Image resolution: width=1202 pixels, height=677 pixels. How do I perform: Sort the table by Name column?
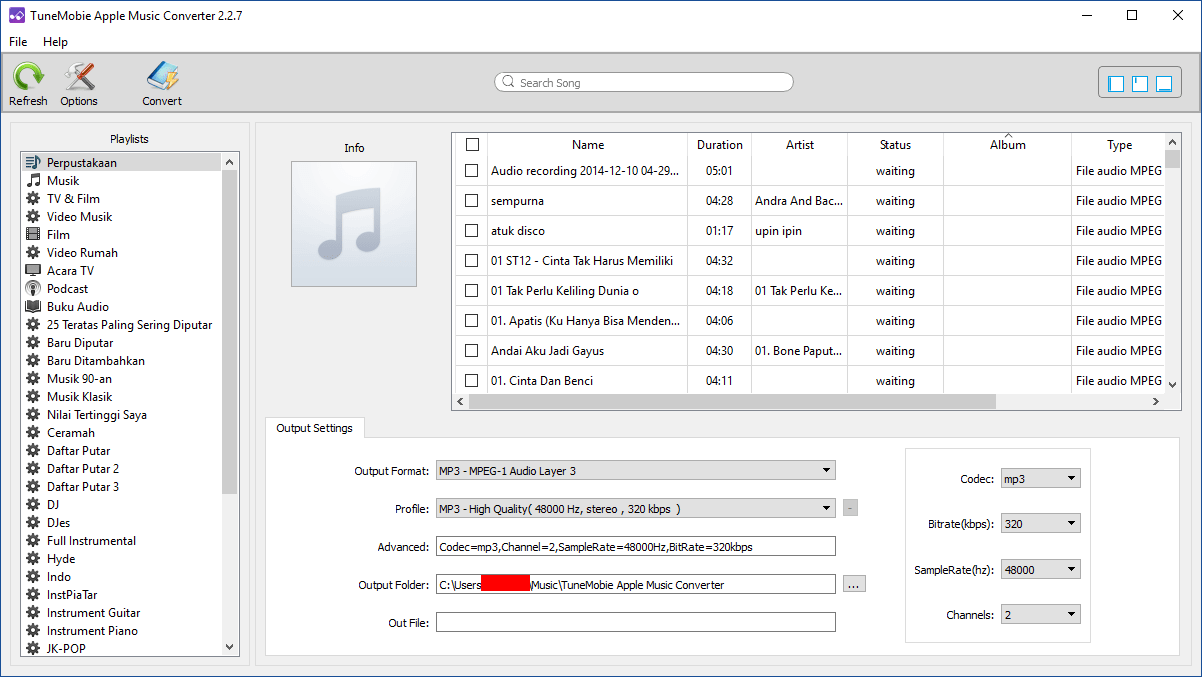588,144
